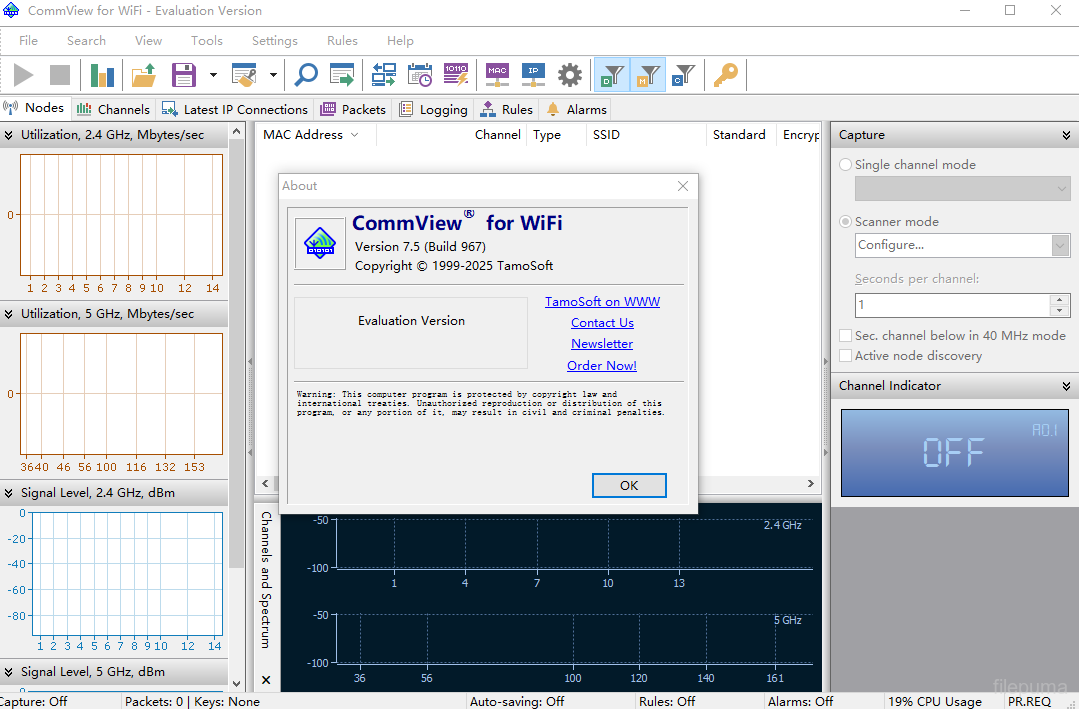Screen dimensions: 1079x709
Task: Open the statistics bar chart icon
Action: pyautogui.click(x=102, y=75)
